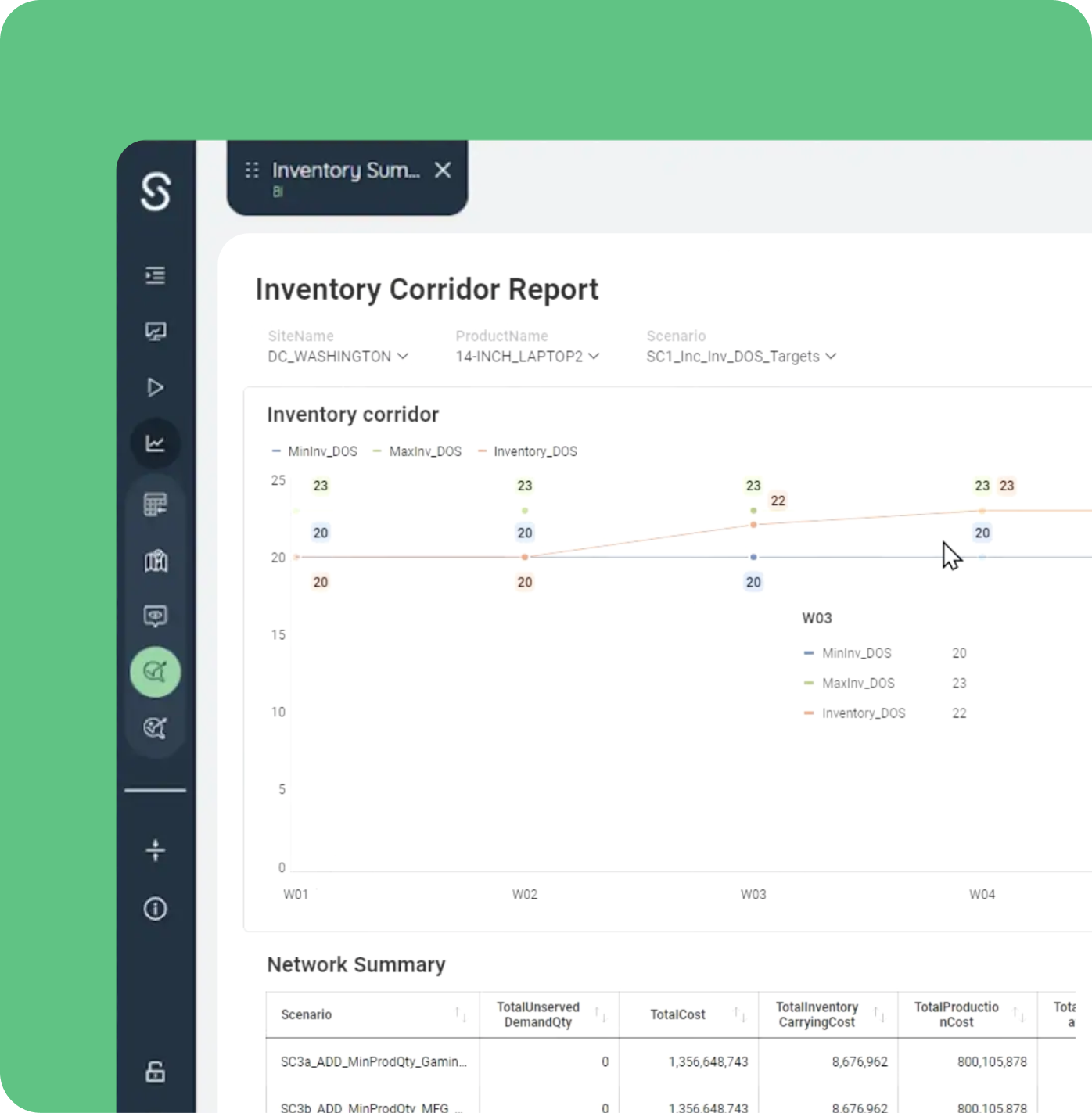This screenshot has width=1092, height=1113.
Task: Click the S logo in the sidebar
Action: pos(156,192)
